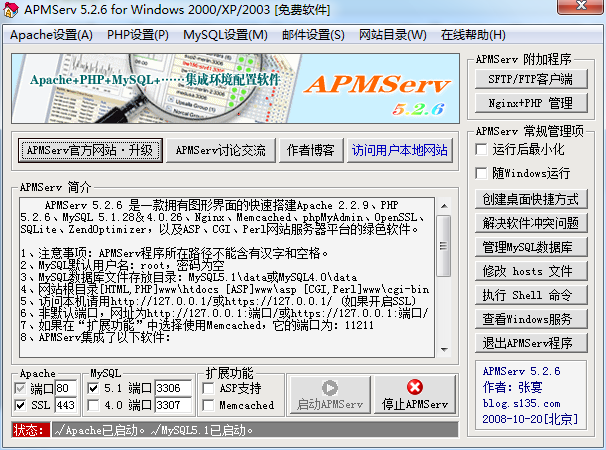Screen dimensions: 606x450
Task: Click the APMServ app icon in title bar
Action: (x=10, y=9)
